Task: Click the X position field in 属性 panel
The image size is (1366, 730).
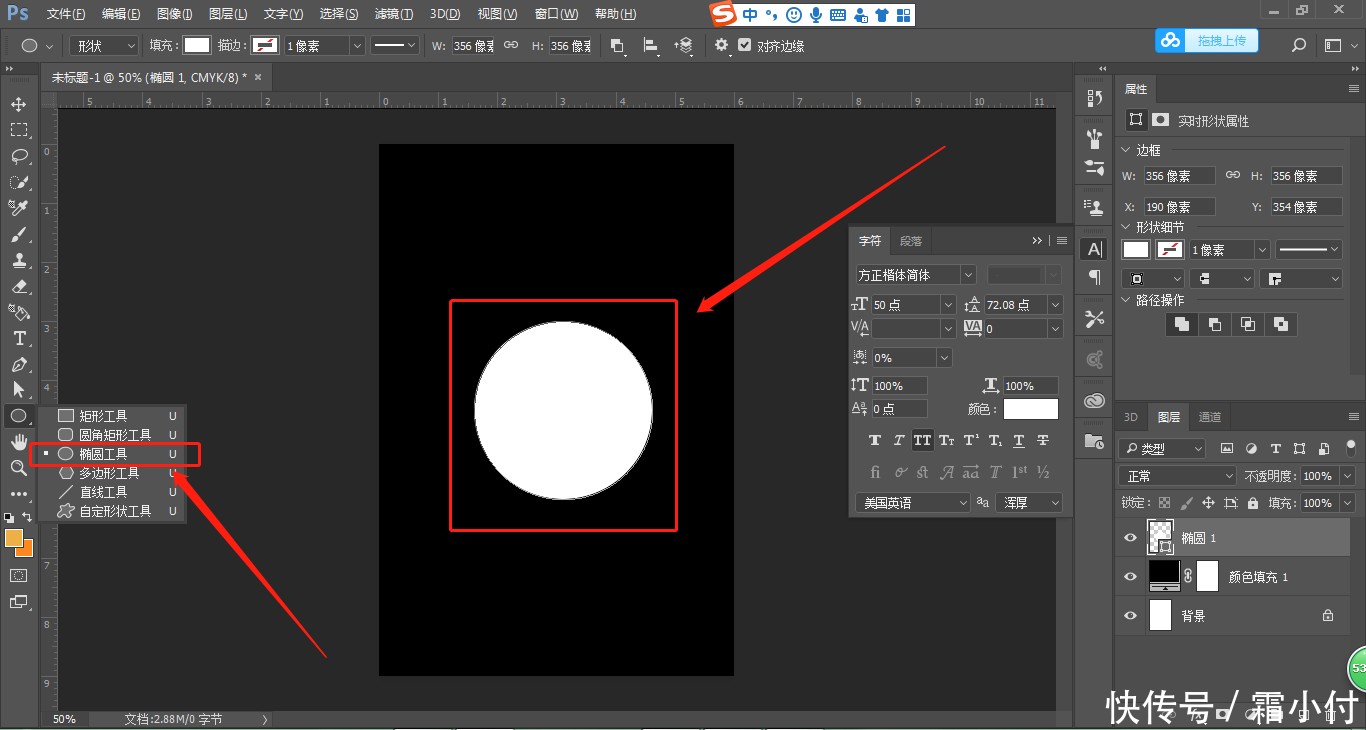Action: coord(1180,207)
